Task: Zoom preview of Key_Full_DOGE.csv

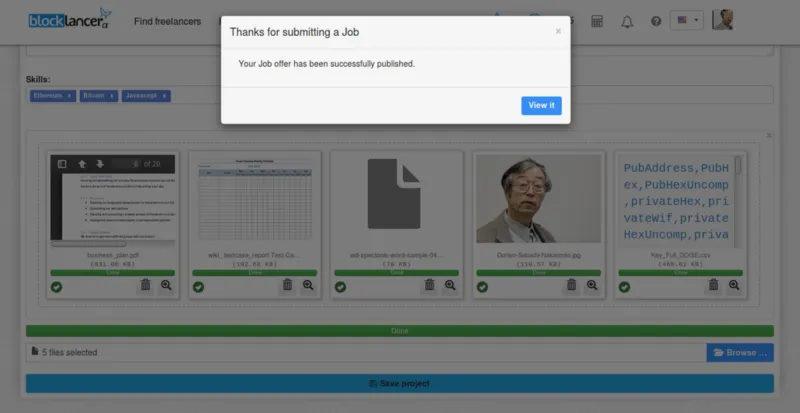Action: (734, 285)
